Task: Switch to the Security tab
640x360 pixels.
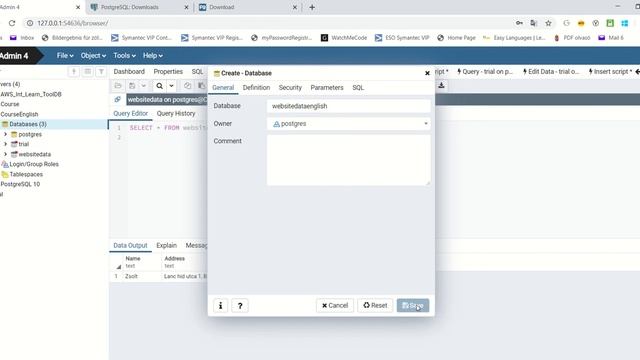Action: [290, 87]
